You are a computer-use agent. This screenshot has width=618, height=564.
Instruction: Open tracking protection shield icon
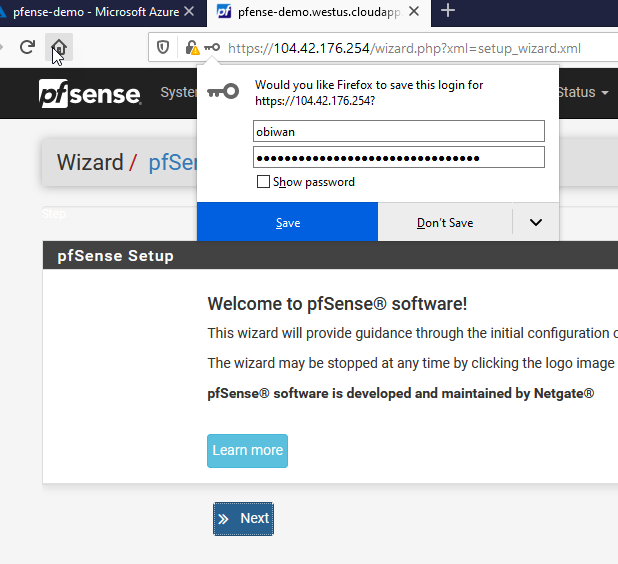(163, 48)
